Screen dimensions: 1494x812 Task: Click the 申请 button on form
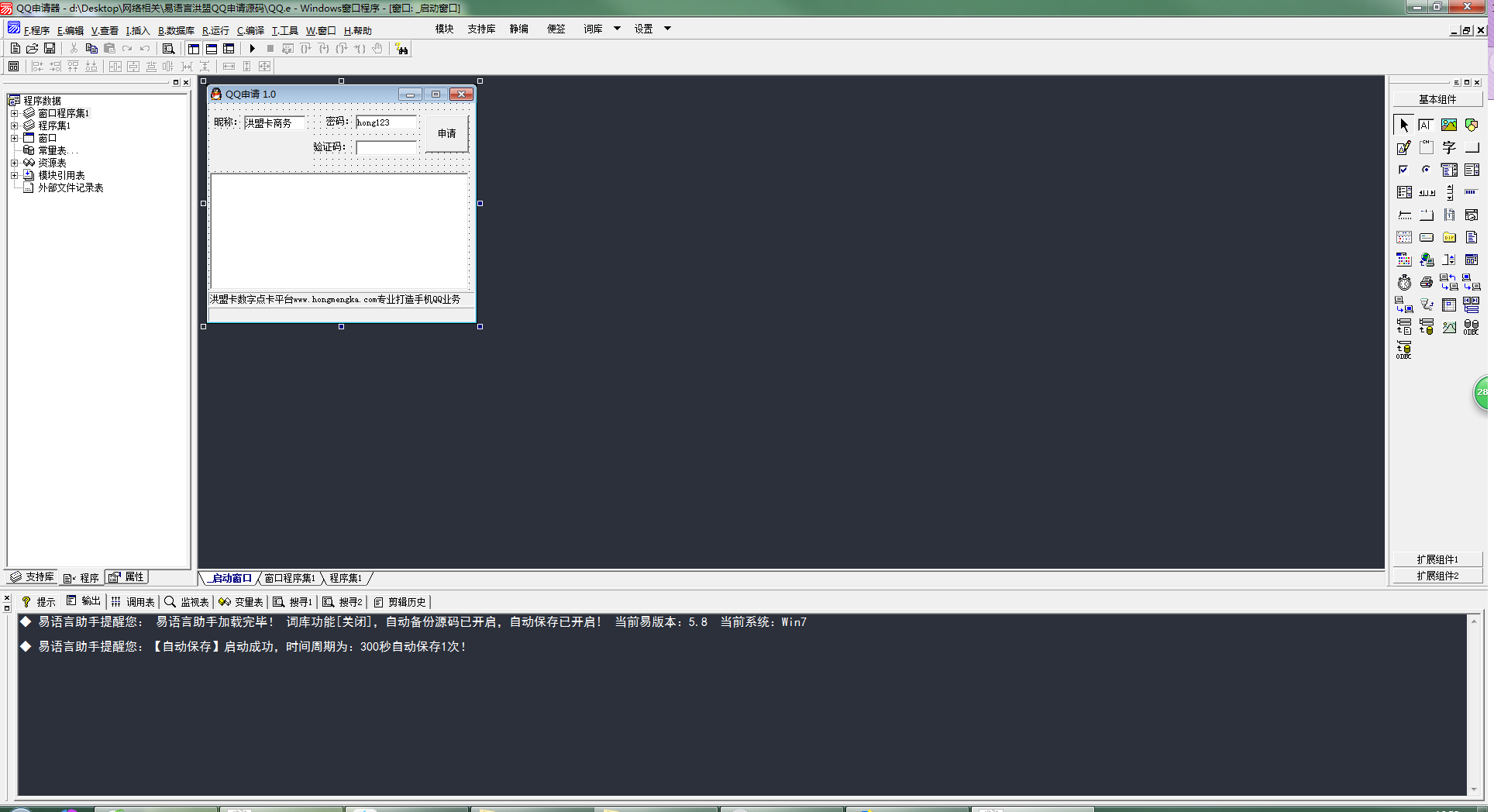coord(446,134)
